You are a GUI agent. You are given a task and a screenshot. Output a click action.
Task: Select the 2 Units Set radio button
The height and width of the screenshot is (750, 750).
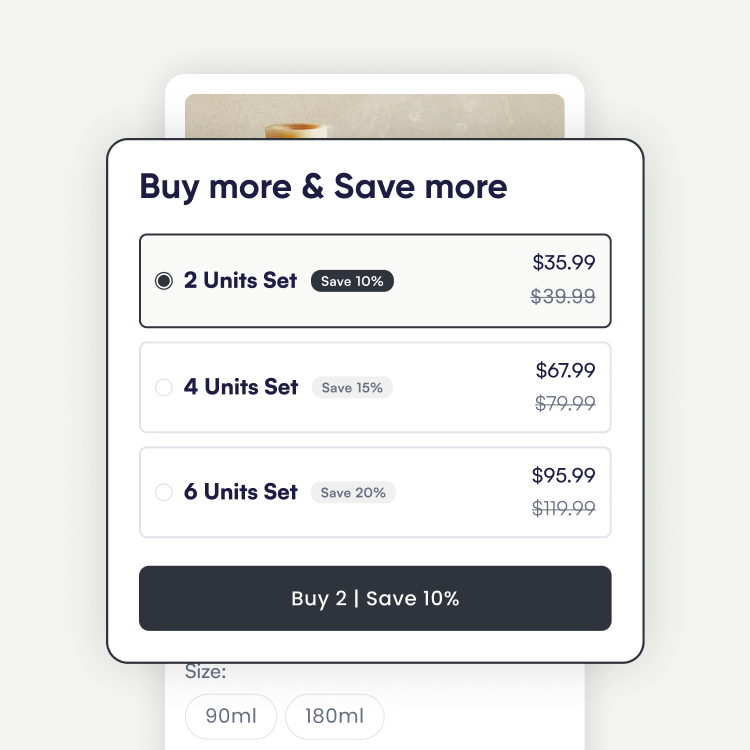[164, 281]
